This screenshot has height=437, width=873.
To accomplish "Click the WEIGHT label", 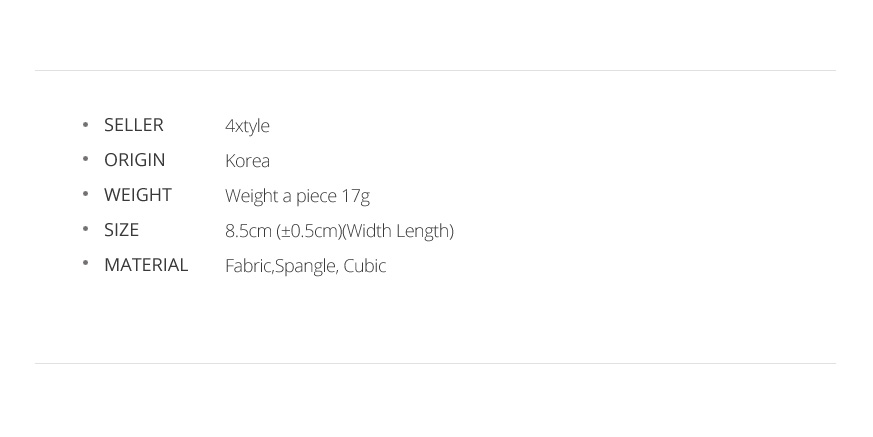I will tap(138, 195).
